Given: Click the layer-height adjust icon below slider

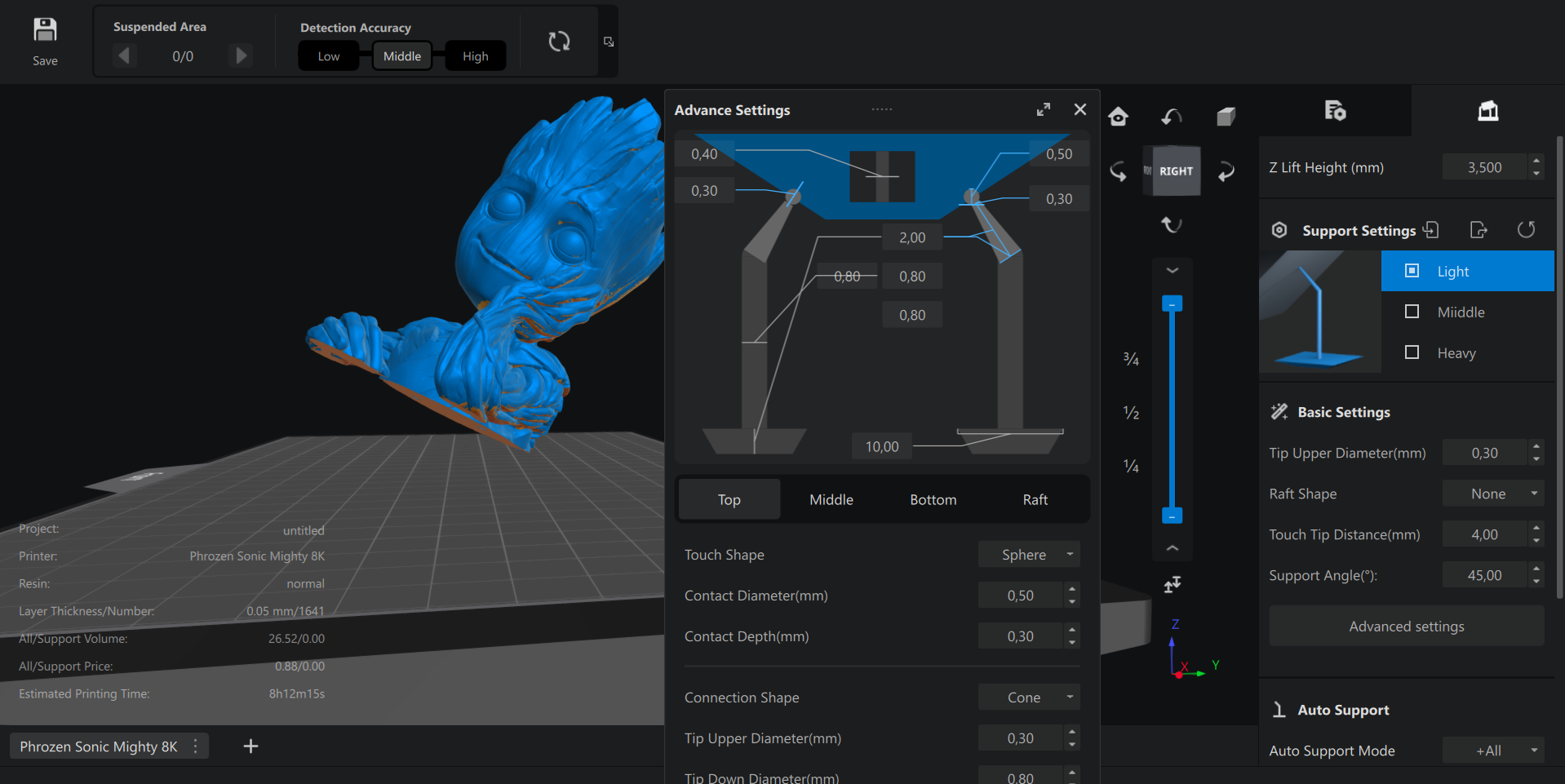Looking at the screenshot, I should tap(1173, 584).
